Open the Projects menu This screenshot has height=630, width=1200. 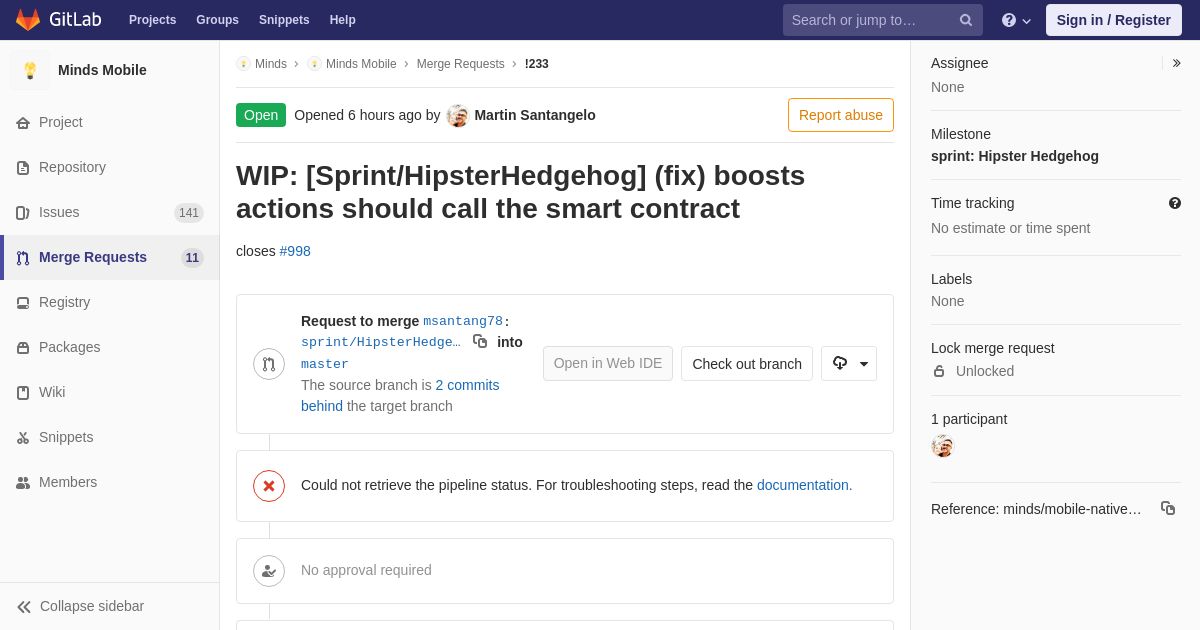coord(152,20)
